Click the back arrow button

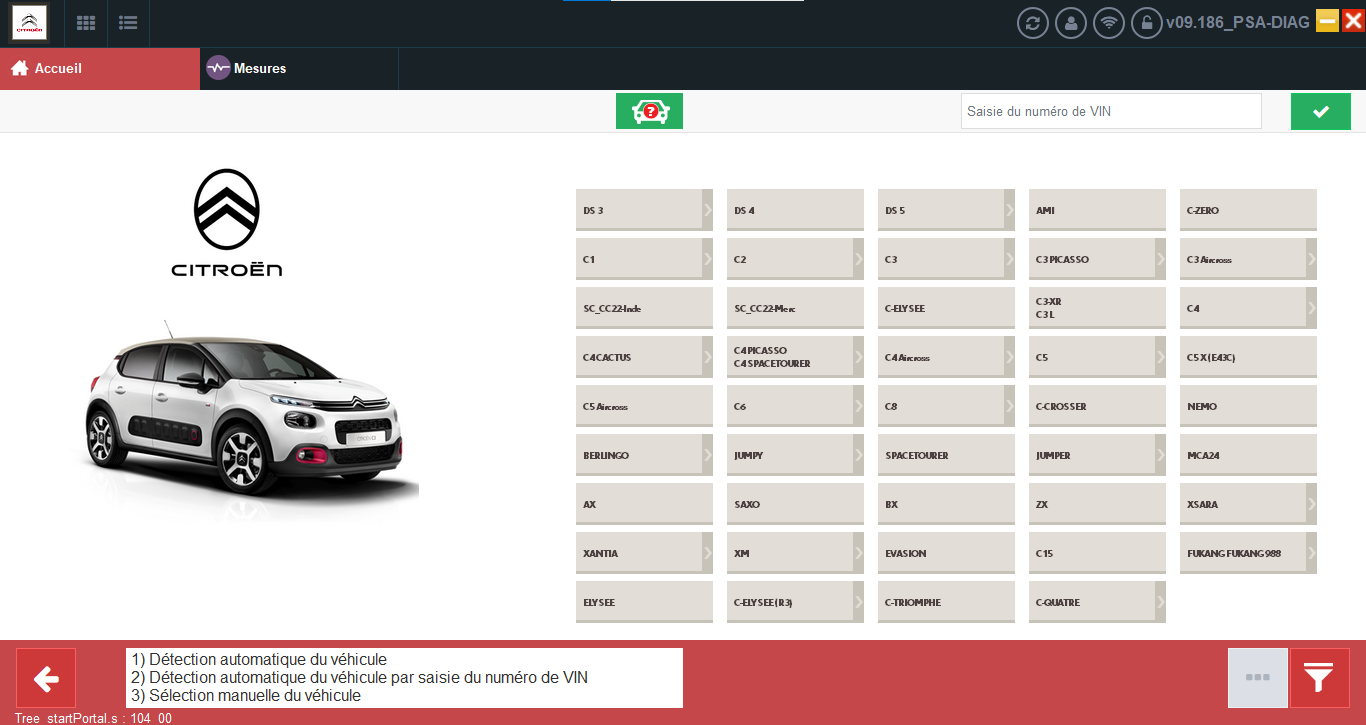(46, 678)
